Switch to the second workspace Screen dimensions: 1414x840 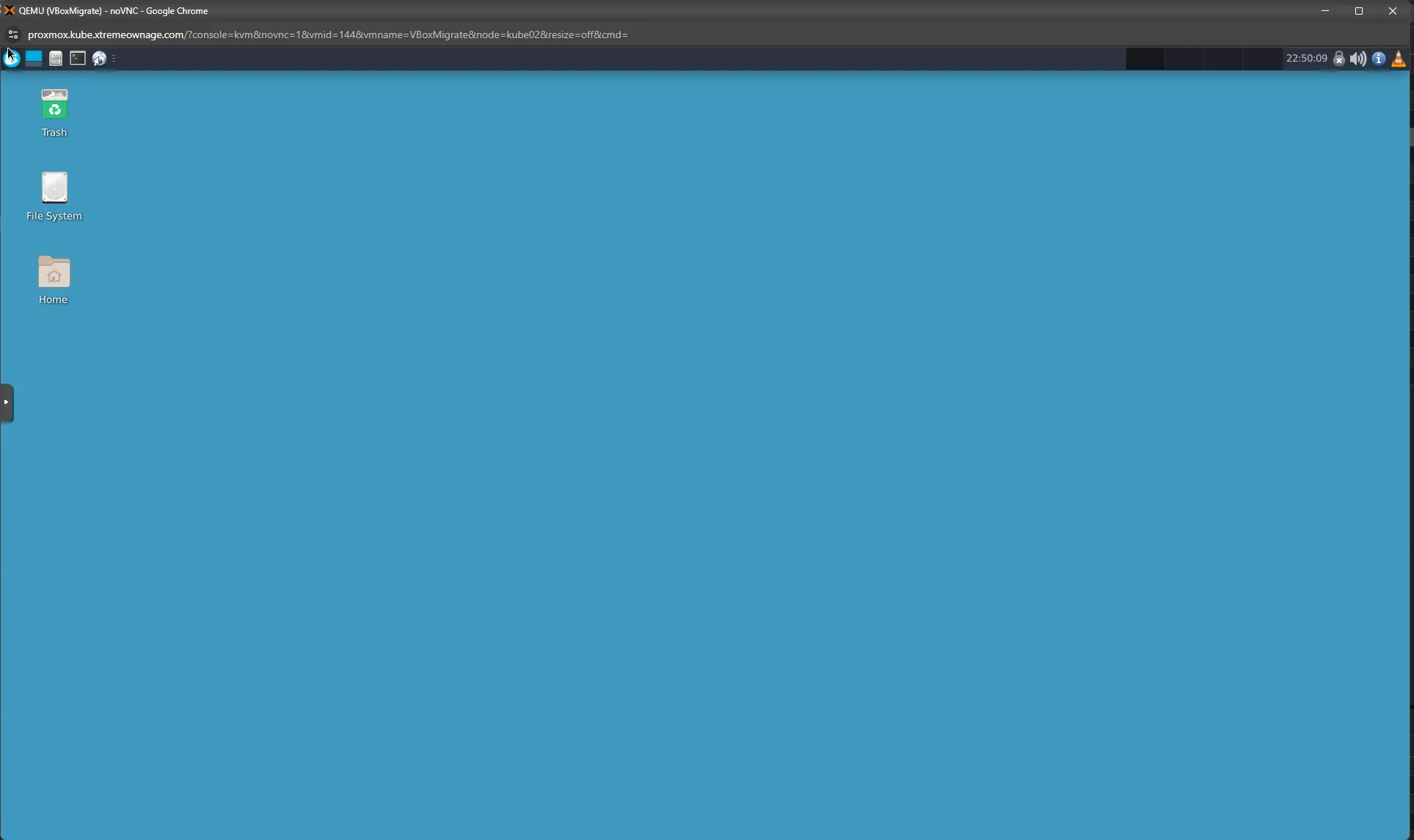[x=1184, y=59]
